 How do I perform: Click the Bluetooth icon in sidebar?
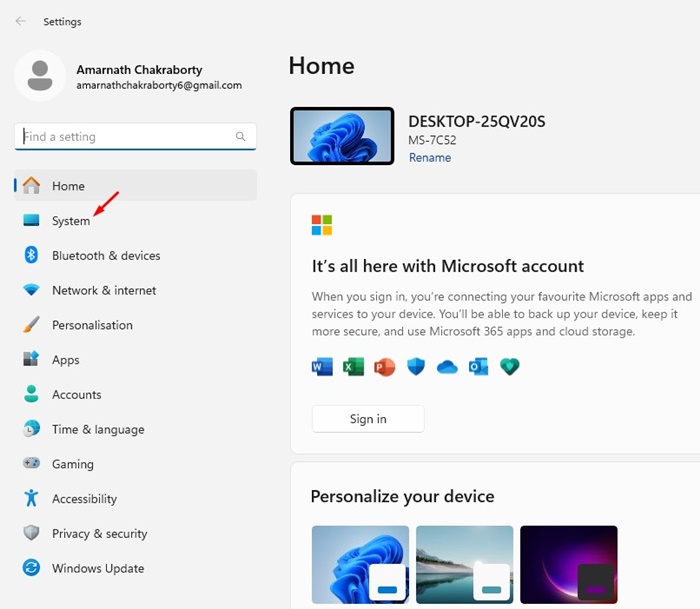[x=31, y=255]
